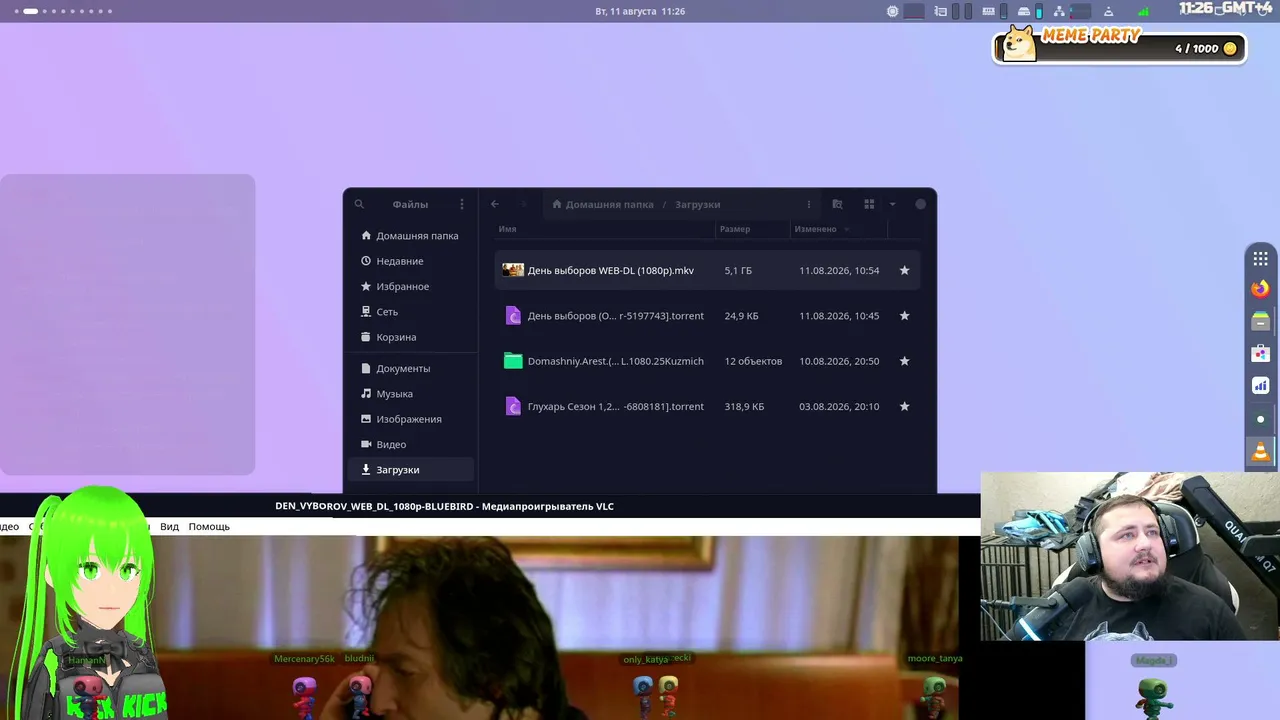Open the calendar clock in top bar
This screenshot has height=720, width=1280.
pyautogui.click(x=640, y=12)
